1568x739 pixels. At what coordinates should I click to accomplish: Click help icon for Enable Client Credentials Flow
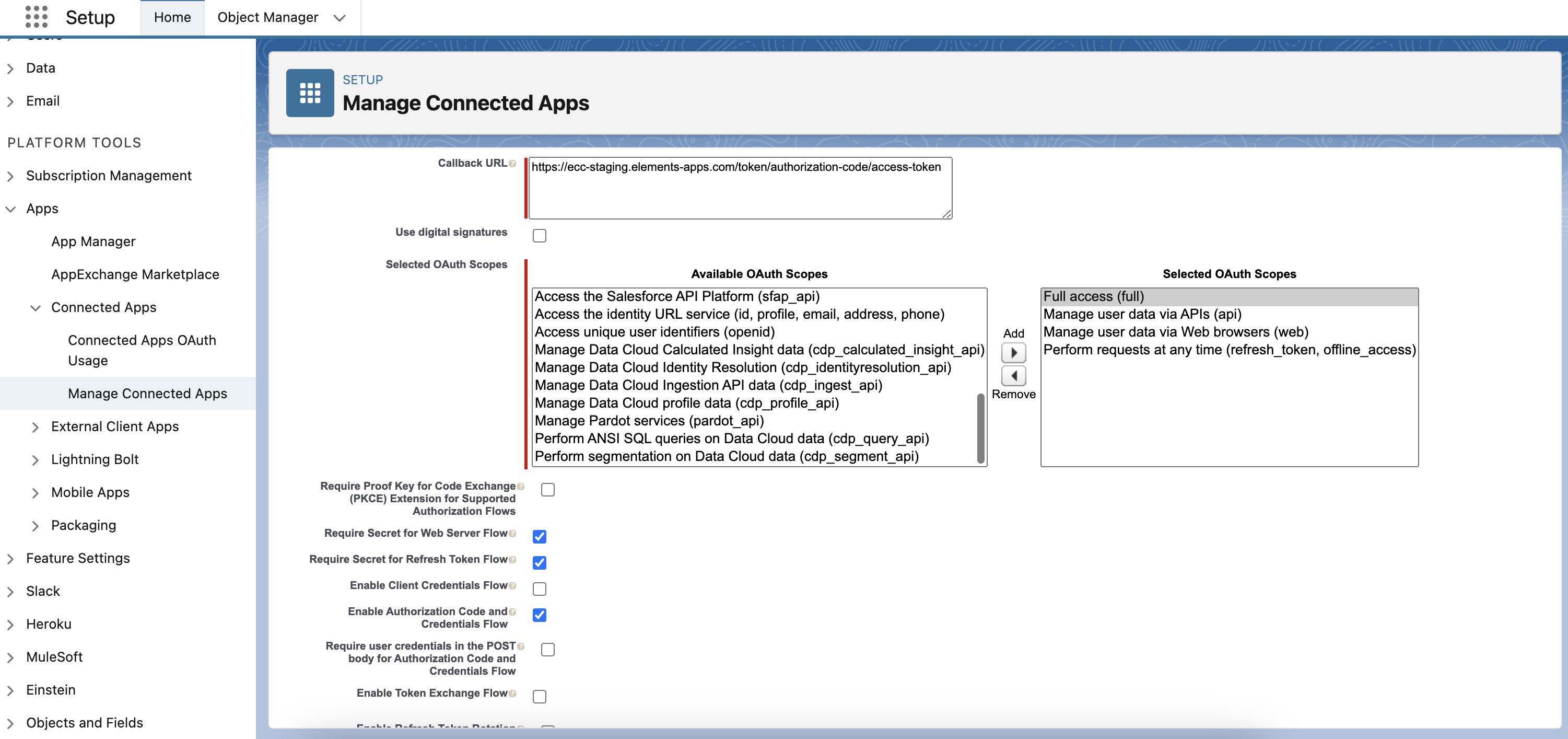click(x=512, y=586)
